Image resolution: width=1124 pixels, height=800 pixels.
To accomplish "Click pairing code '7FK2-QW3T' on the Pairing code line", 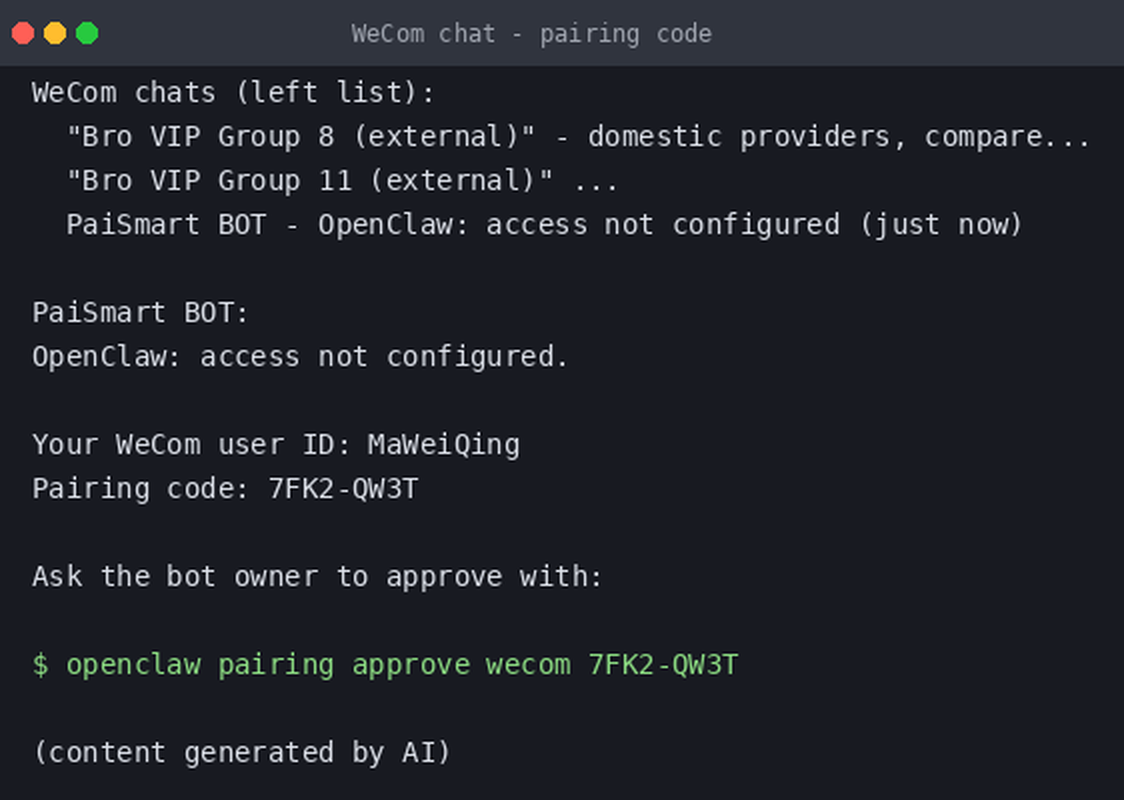I will [343, 489].
